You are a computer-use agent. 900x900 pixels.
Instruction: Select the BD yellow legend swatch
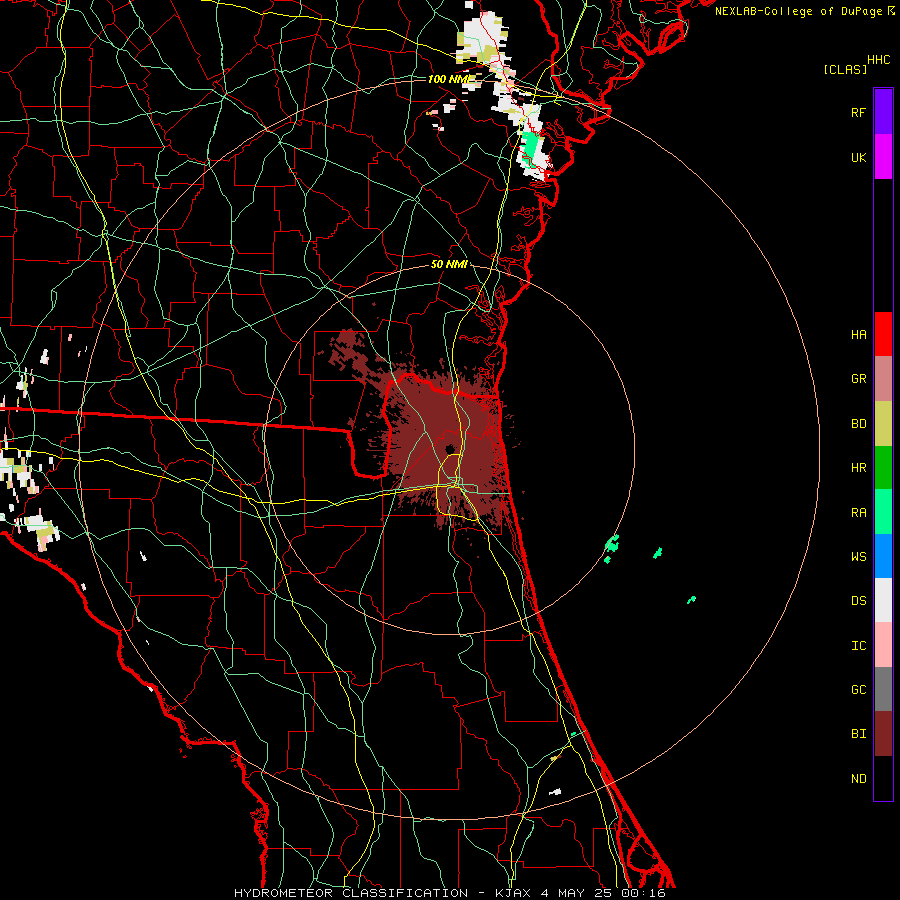(883, 424)
